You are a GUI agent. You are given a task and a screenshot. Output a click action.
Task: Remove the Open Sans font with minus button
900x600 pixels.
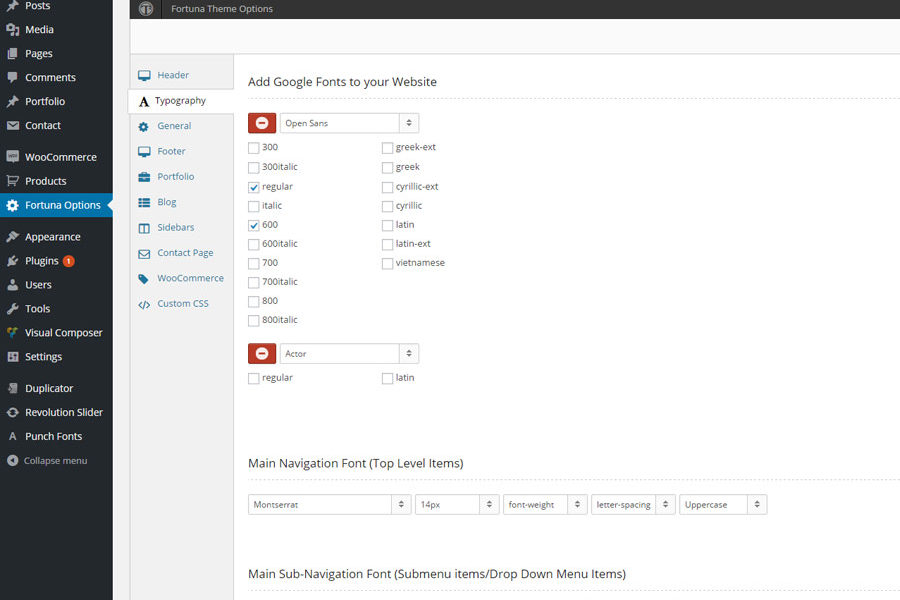[262, 123]
